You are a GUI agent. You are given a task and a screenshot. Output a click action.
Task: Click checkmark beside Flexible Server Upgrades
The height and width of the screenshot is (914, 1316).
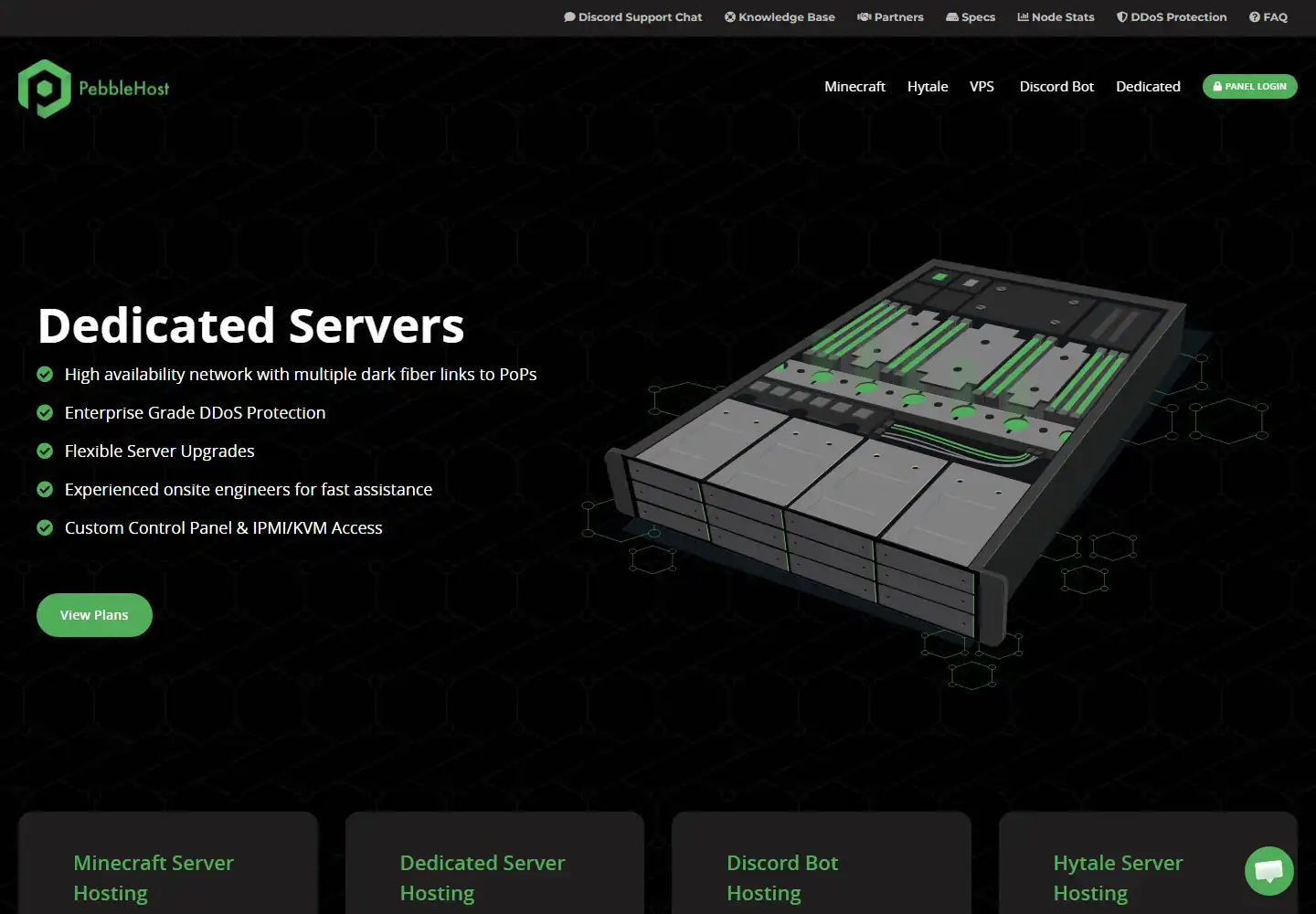click(45, 451)
